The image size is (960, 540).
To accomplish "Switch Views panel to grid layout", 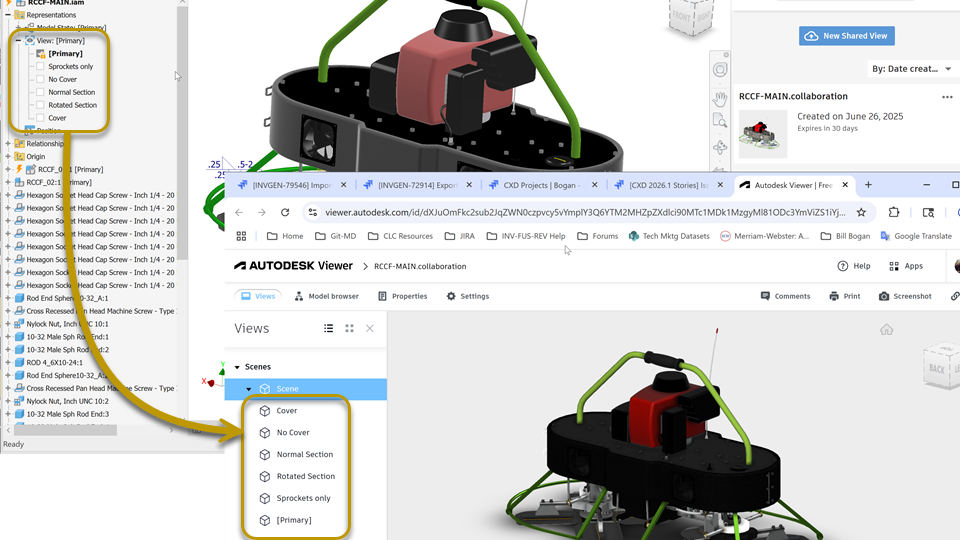I will pos(350,329).
